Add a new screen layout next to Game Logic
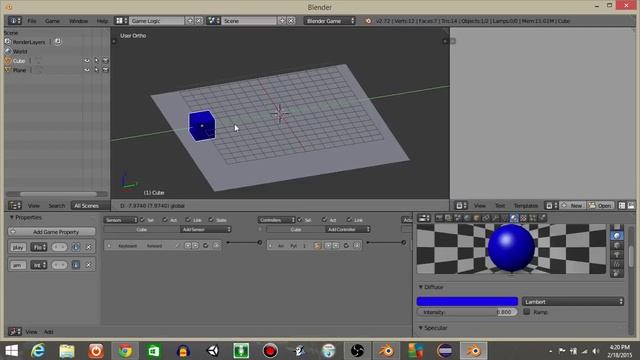This screenshot has height=360, width=640. 190,20
